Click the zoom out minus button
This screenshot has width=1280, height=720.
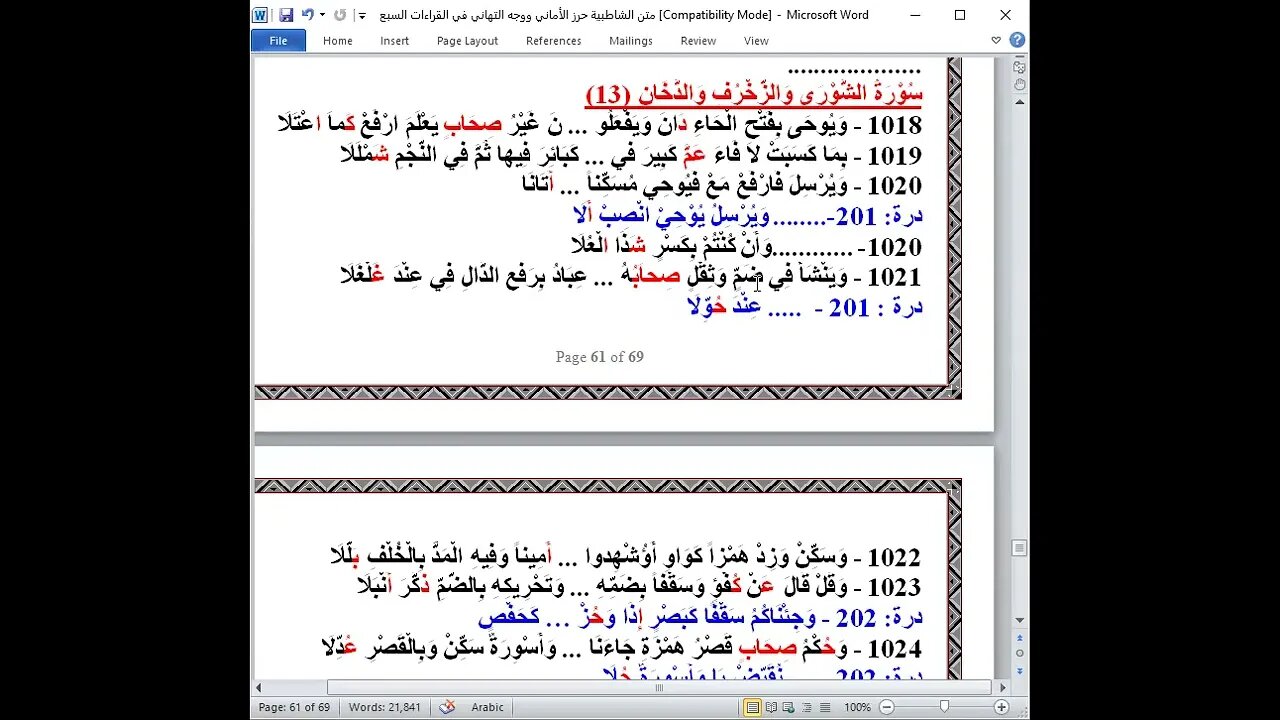[x=886, y=707]
